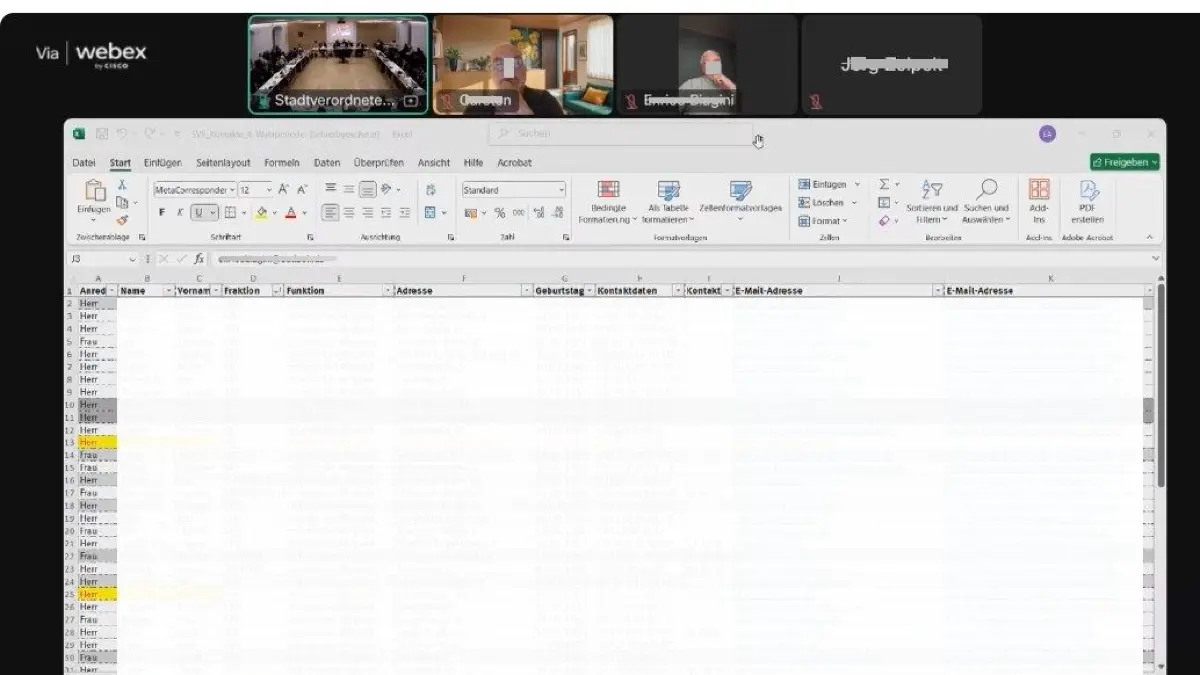The width and height of the screenshot is (1200, 675).
Task: Click the increase indent icon
Action: [405, 212]
